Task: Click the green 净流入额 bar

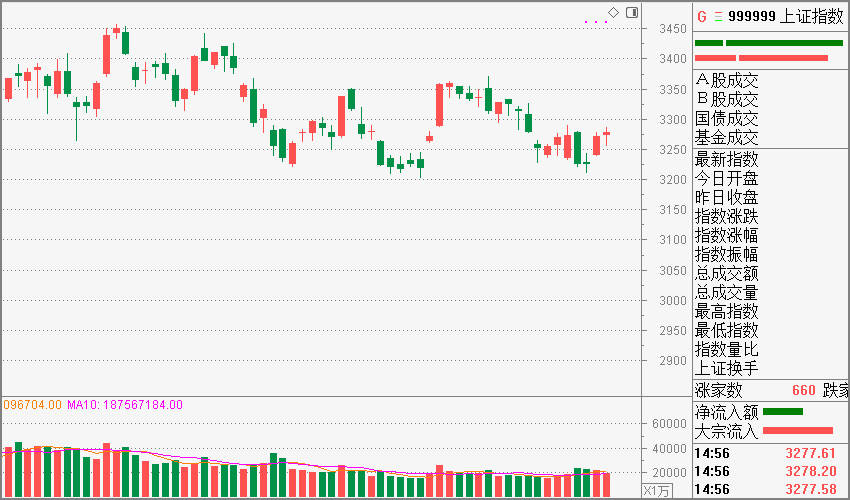Action: coord(782,412)
